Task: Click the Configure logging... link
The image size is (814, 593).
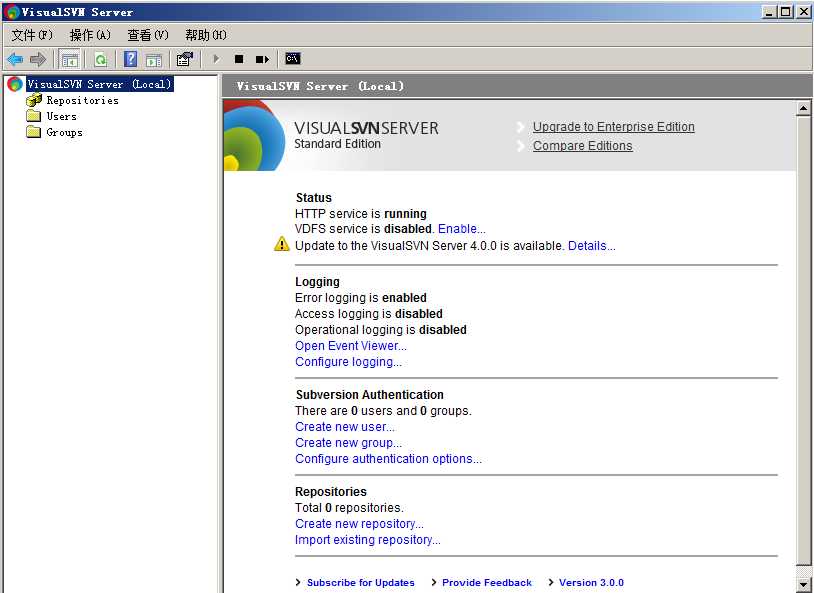Action: click(x=348, y=362)
